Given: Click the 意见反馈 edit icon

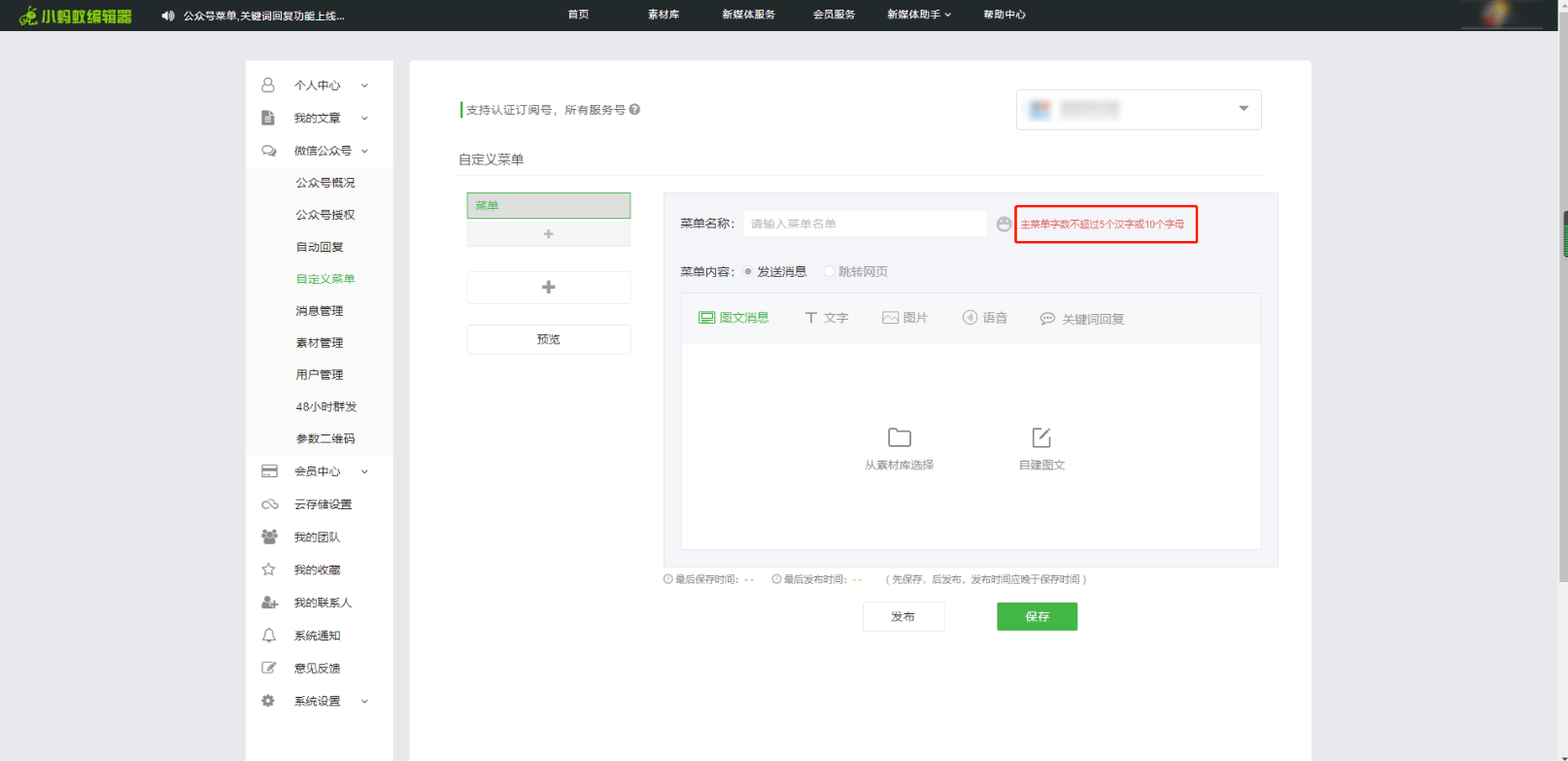Looking at the screenshot, I should tap(269, 668).
